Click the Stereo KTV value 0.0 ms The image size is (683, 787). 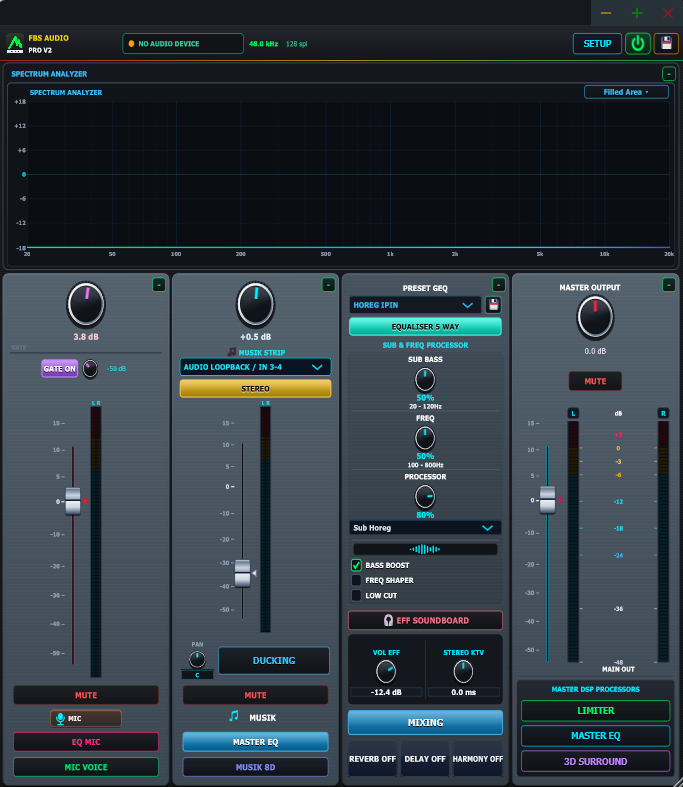pos(463,692)
